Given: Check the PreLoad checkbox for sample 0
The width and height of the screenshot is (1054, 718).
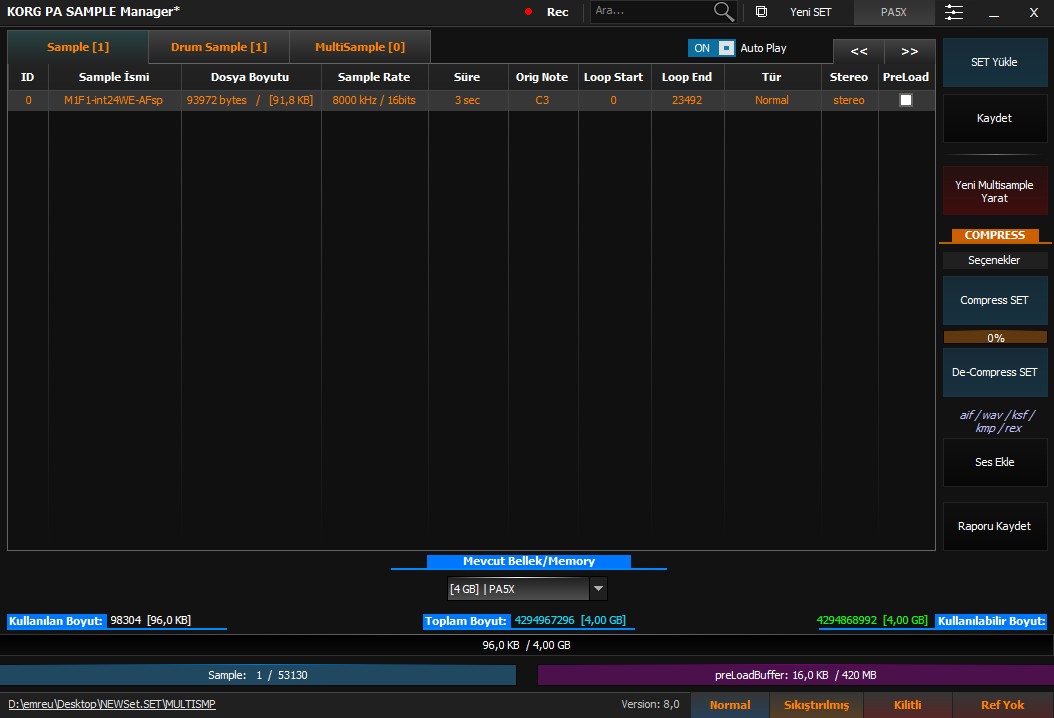Looking at the screenshot, I should point(906,100).
